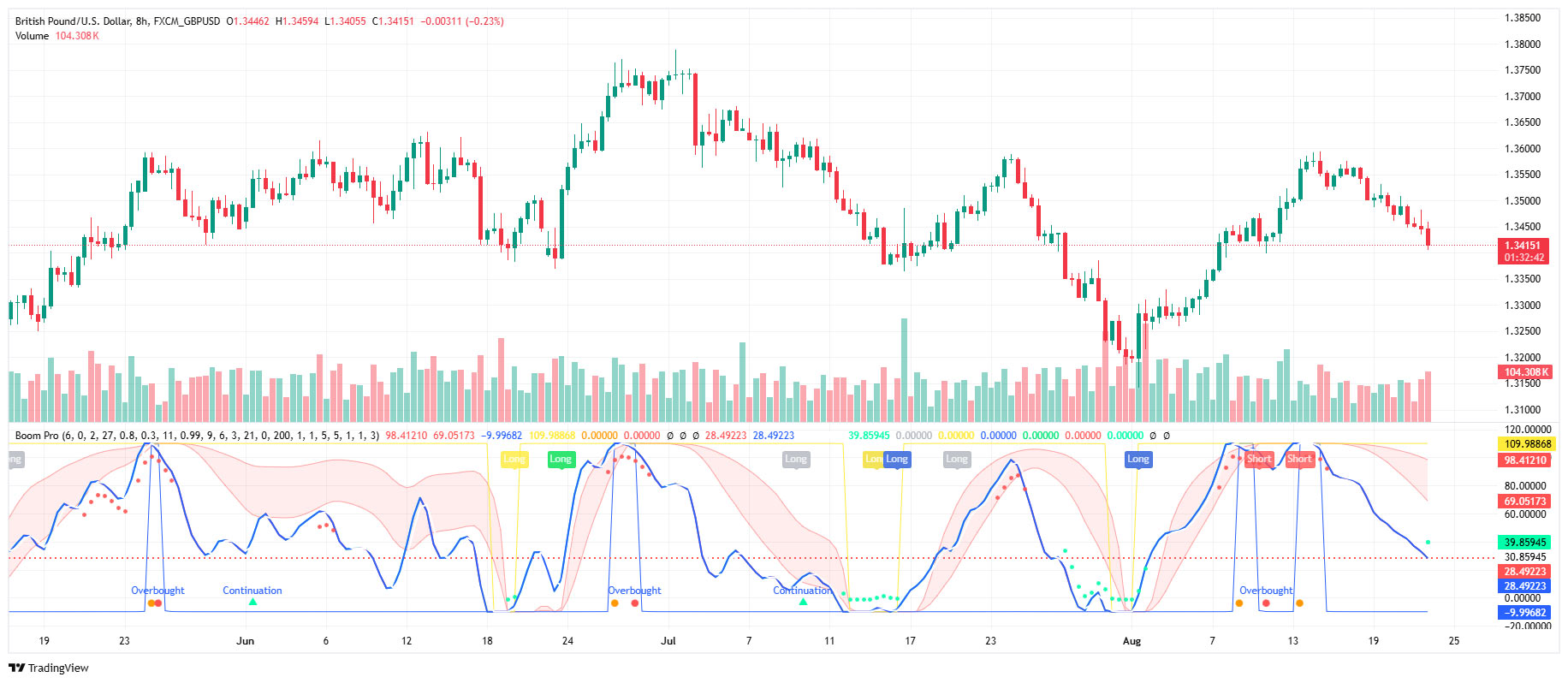1568x683 pixels.
Task: Click the first red Short signal label
Action: point(1258,460)
